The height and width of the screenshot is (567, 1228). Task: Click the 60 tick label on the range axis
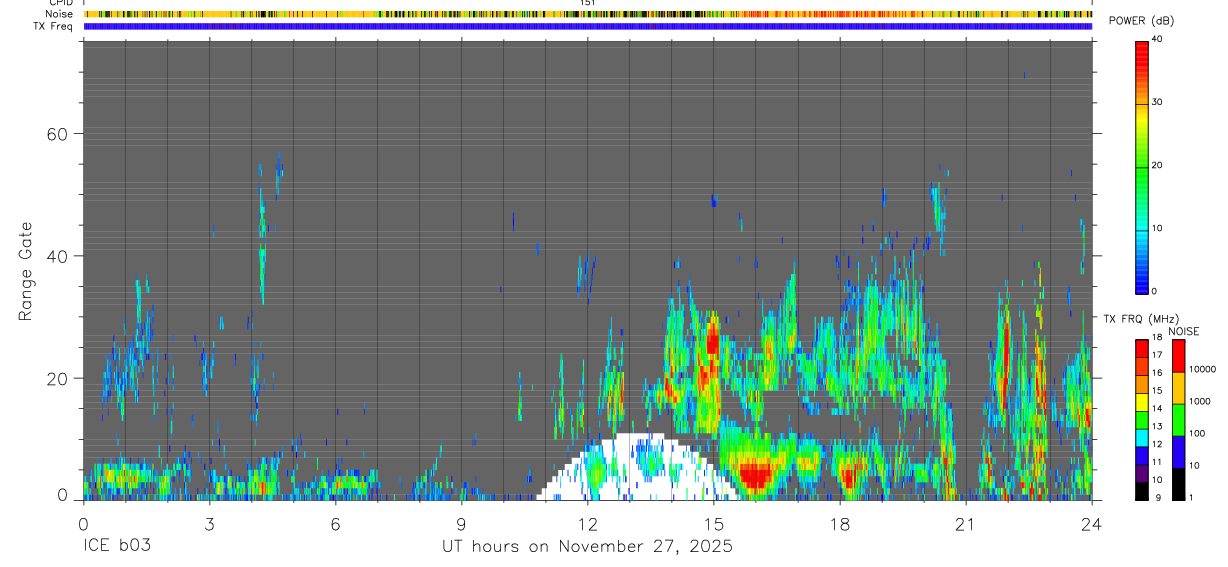point(57,134)
